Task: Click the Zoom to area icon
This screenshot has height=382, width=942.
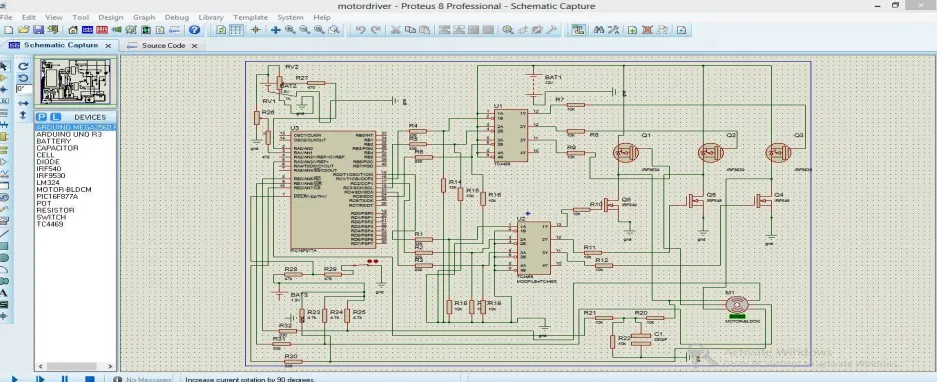Action: click(x=334, y=29)
